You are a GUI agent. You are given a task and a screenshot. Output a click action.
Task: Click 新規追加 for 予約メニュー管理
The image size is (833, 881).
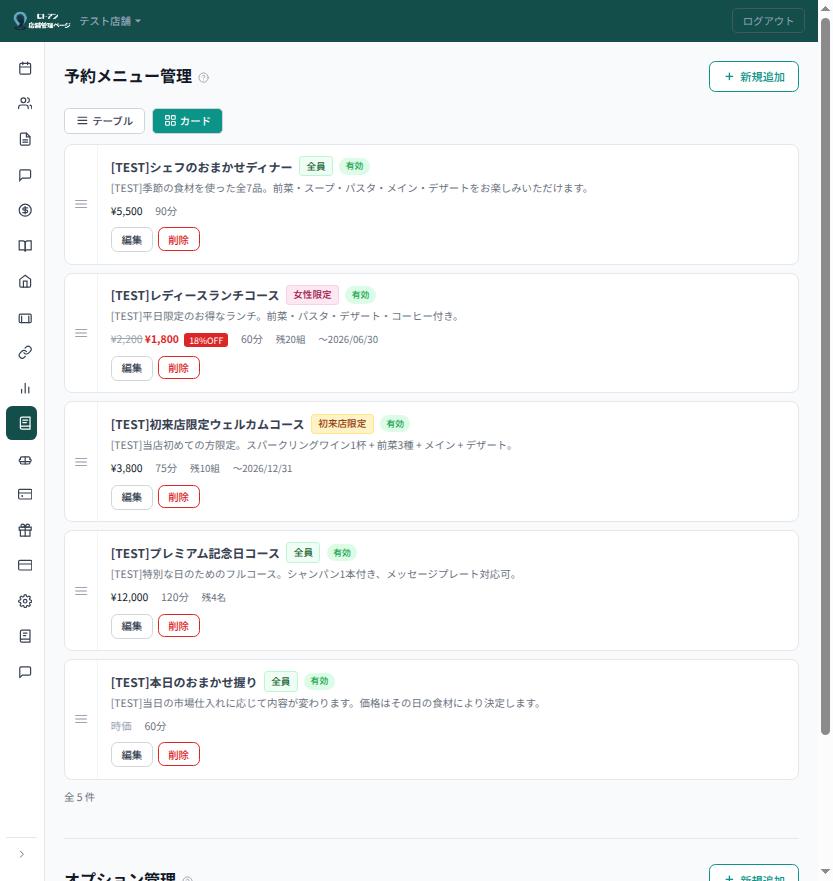[753, 76]
